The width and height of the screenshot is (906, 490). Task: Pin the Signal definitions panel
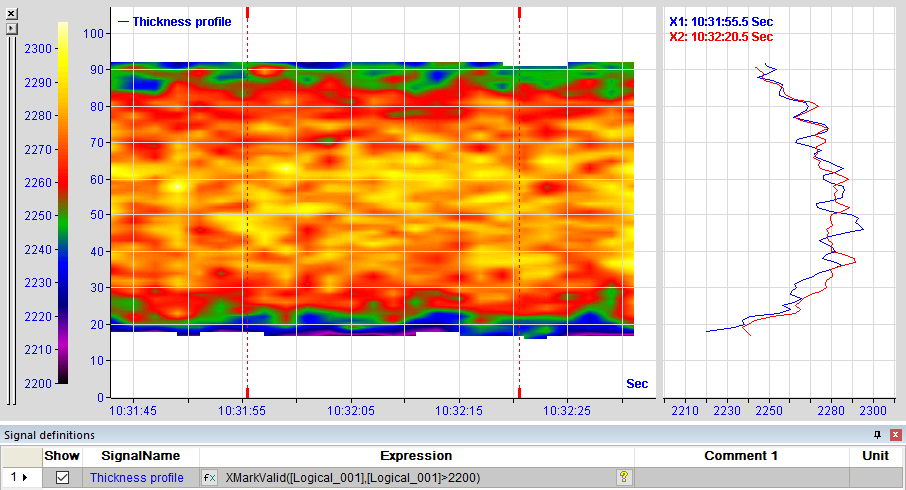click(x=877, y=435)
